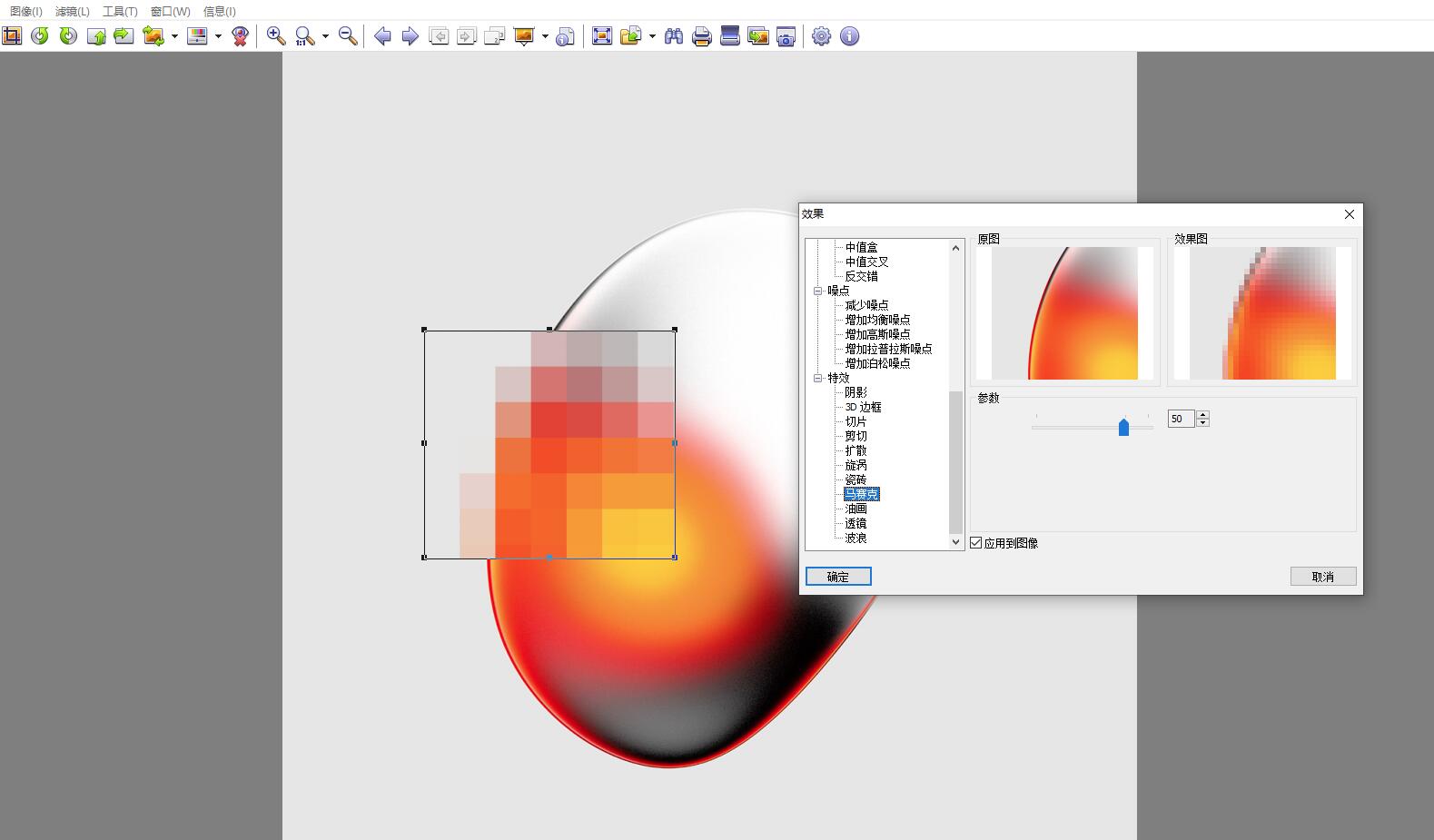
Task: Go to next image with right arrow
Action: (410, 36)
